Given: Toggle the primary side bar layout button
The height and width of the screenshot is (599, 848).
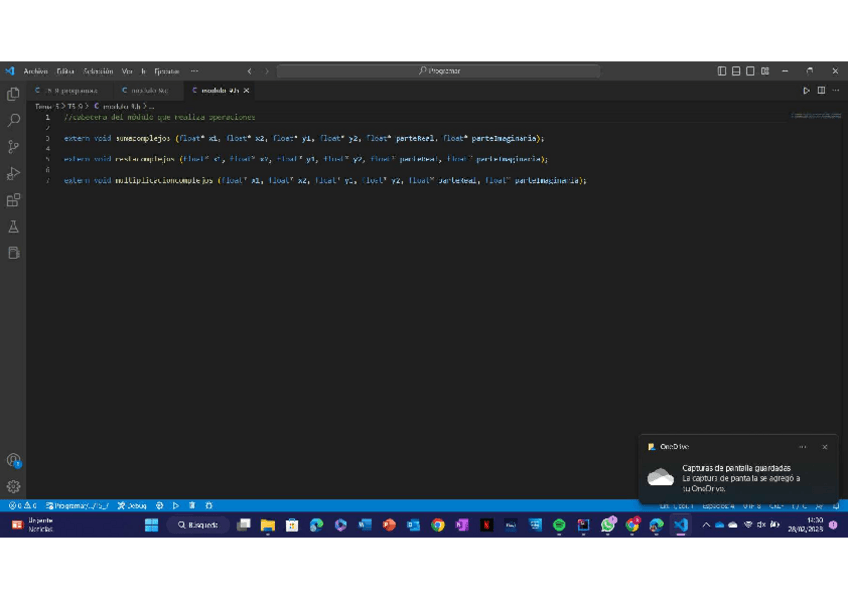Looking at the screenshot, I should click(722, 71).
